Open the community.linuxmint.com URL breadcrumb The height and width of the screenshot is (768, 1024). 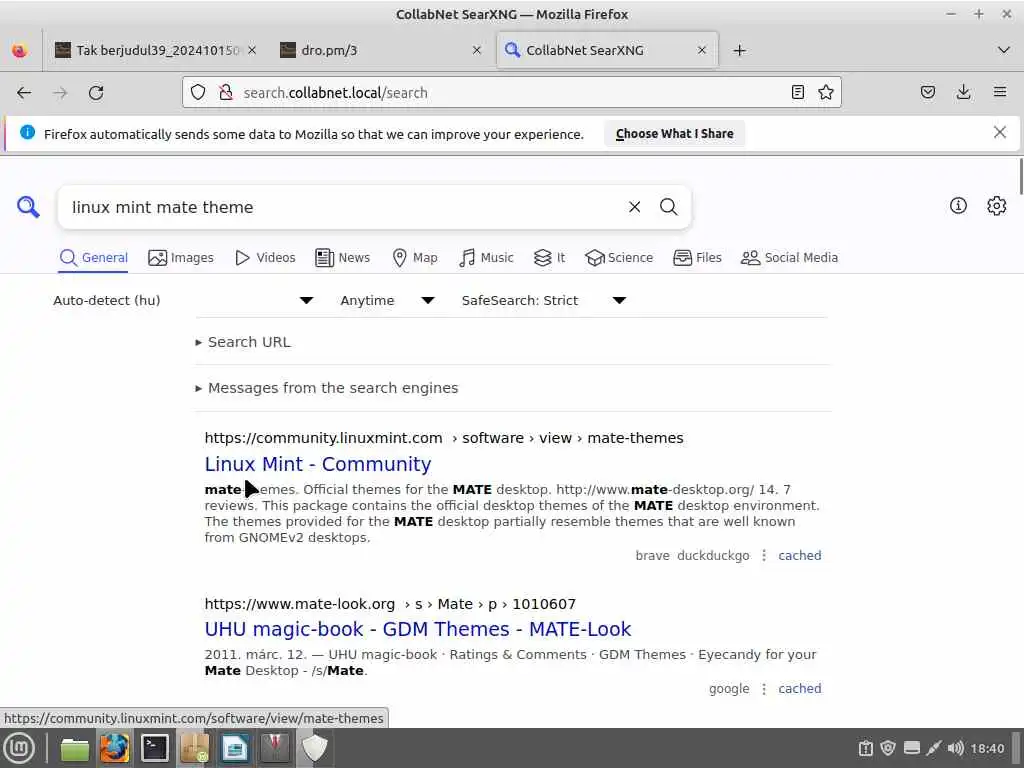(x=443, y=438)
